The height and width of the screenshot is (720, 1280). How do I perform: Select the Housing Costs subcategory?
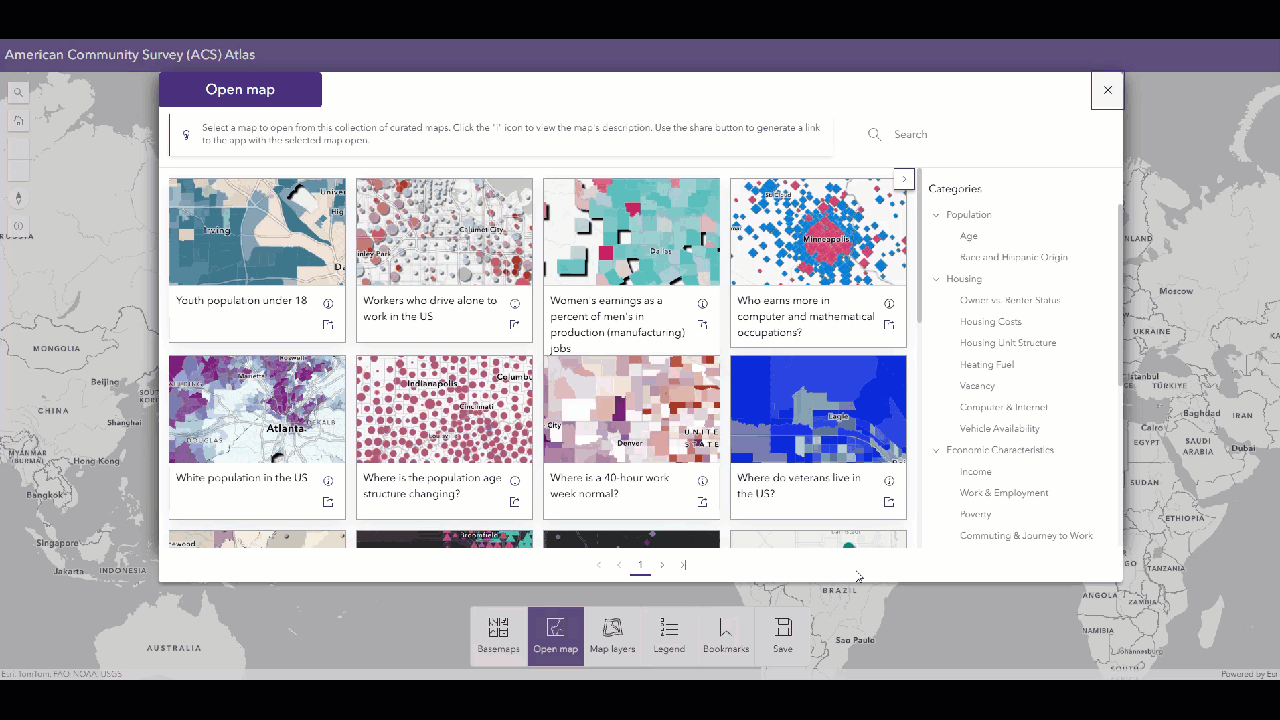991,321
